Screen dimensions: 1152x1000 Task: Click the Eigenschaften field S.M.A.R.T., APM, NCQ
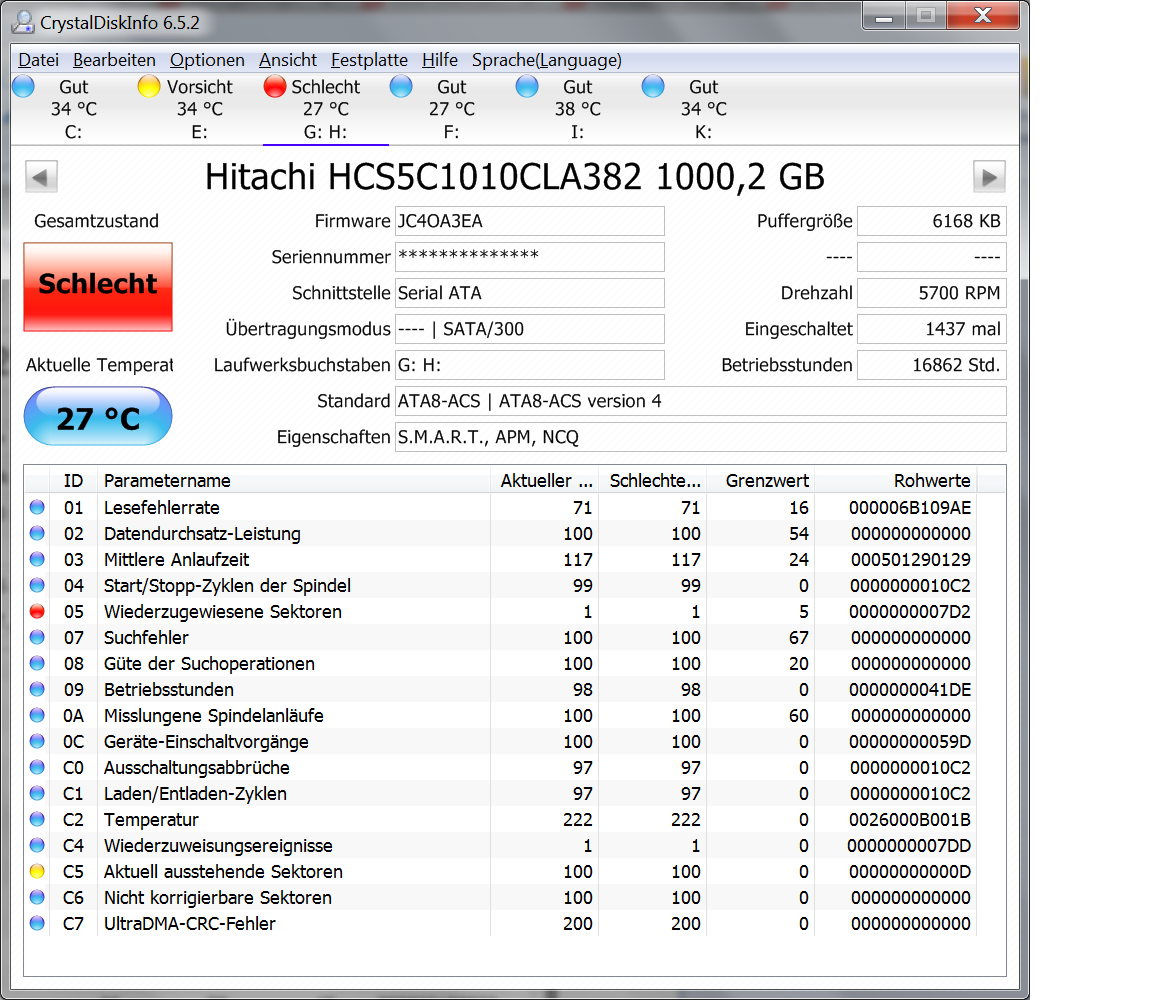700,437
